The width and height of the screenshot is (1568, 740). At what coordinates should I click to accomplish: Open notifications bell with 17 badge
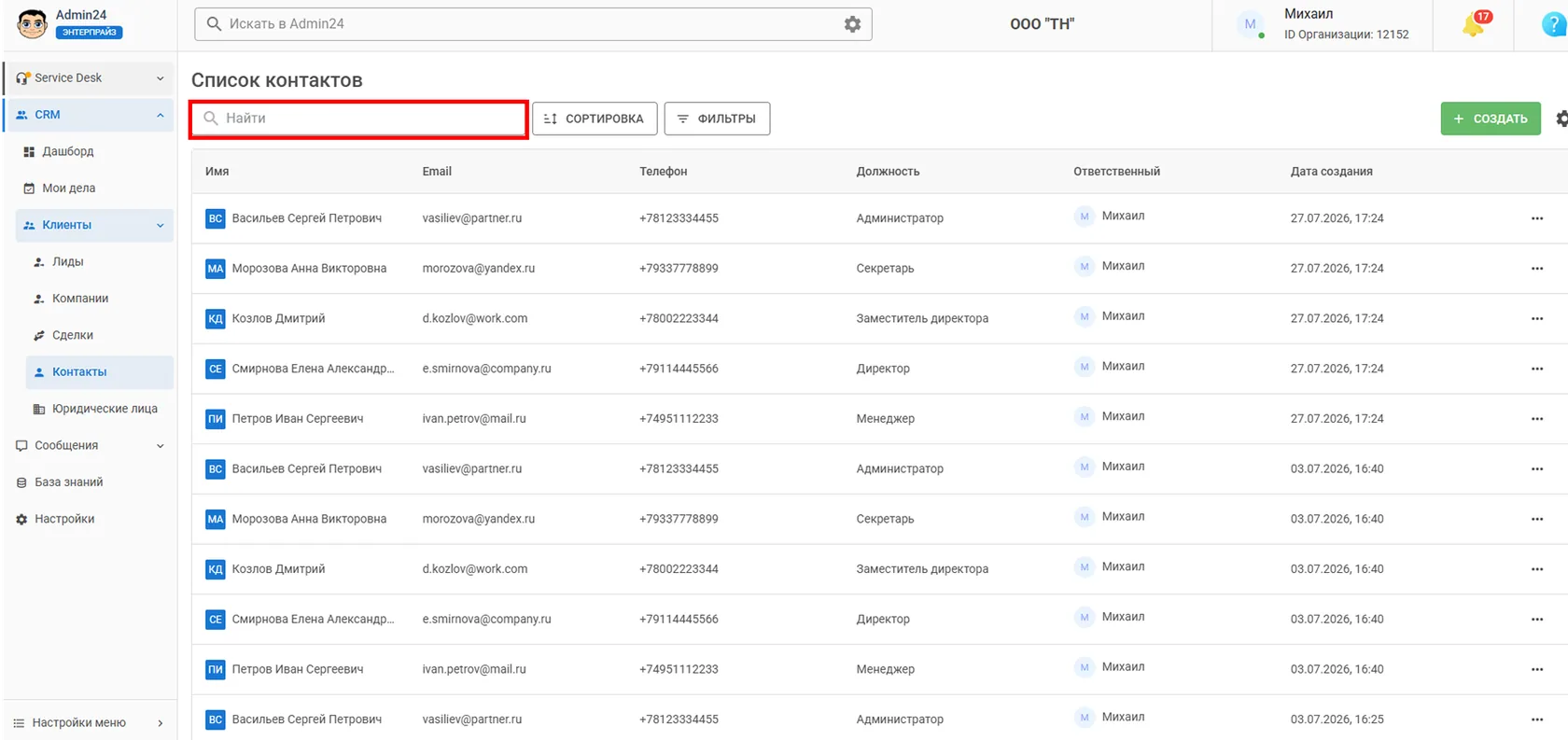[1474, 25]
